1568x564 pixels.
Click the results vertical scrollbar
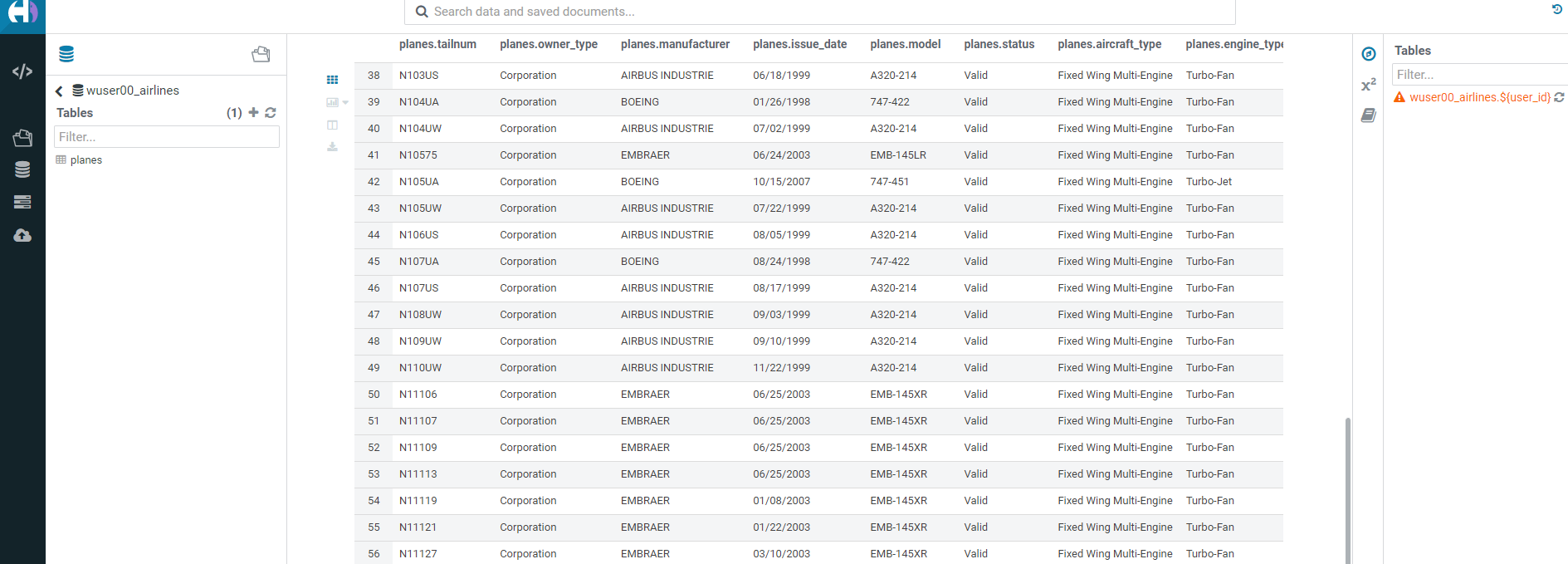point(1347,490)
